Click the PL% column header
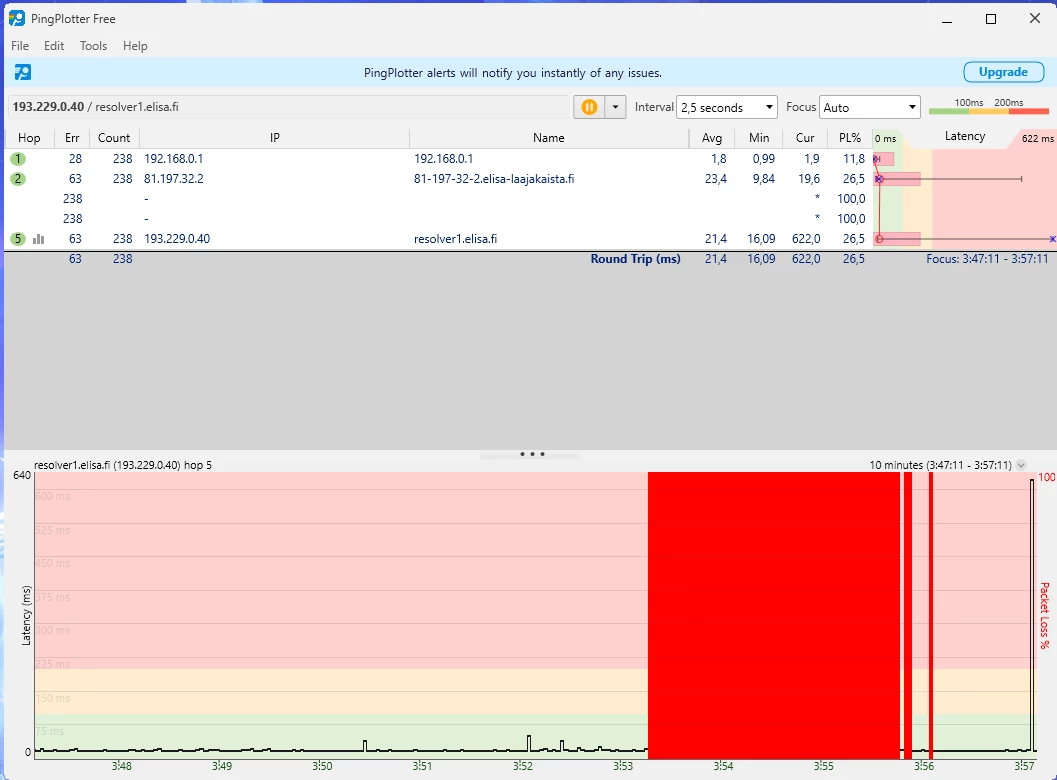Screen dimensions: 1057x780 pyautogui.click(x=850, y=138)
